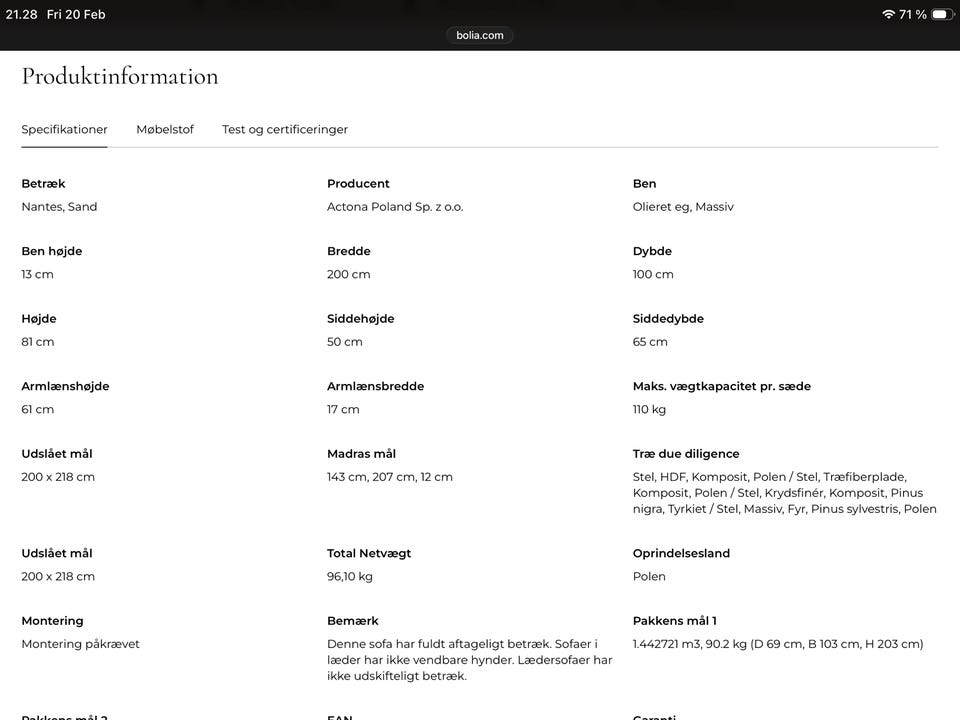Tap the 21.28 clock in status bar

coord(21,14)
